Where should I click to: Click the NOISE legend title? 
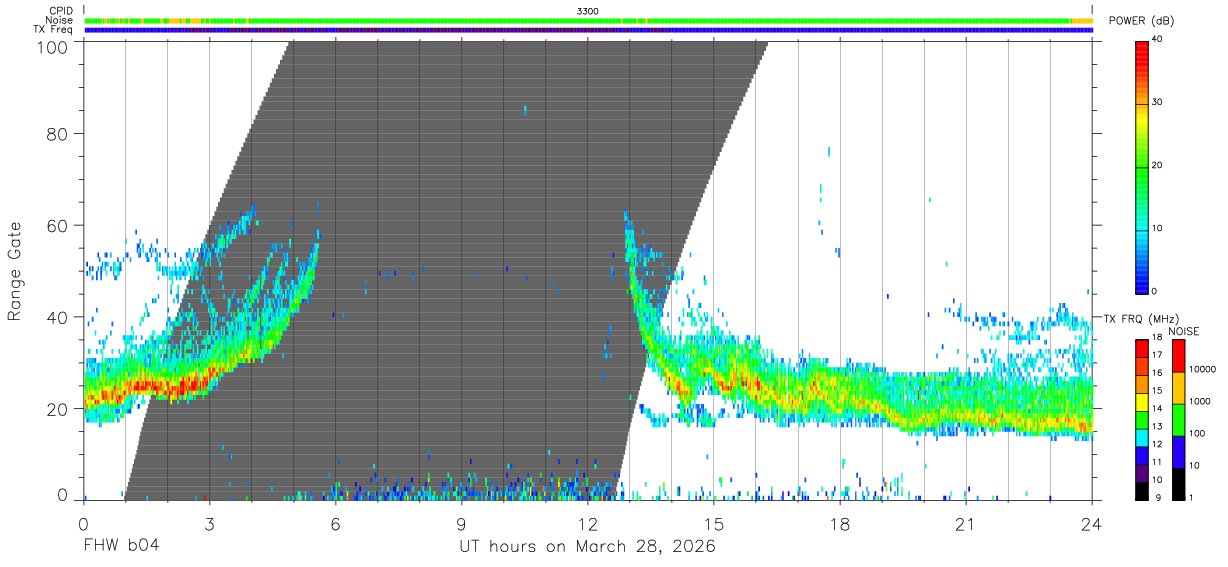1185,331
